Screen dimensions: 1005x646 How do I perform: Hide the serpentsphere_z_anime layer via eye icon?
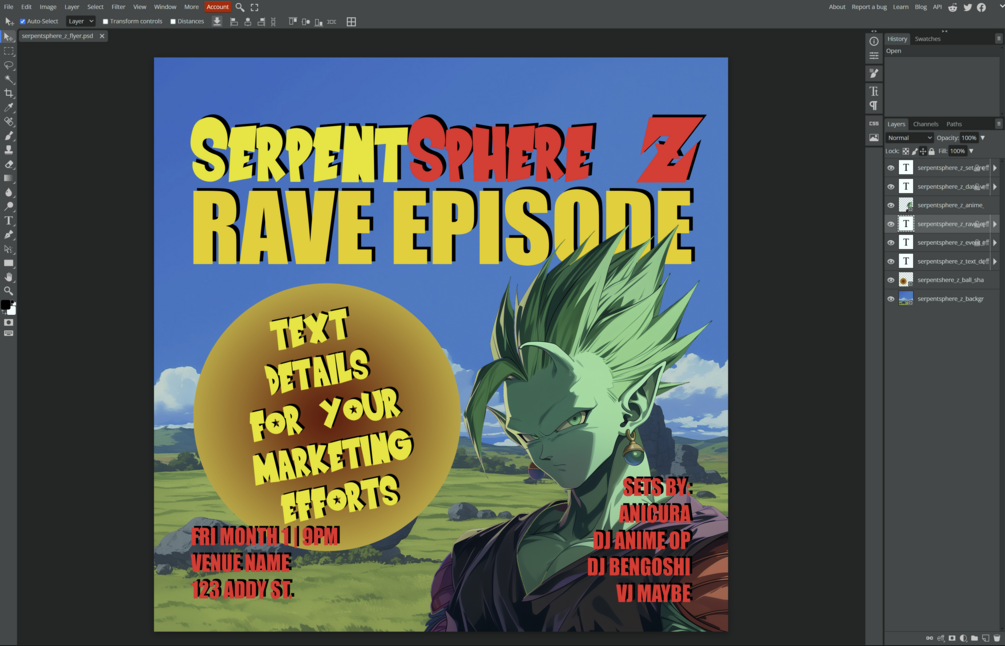[891, 205]
